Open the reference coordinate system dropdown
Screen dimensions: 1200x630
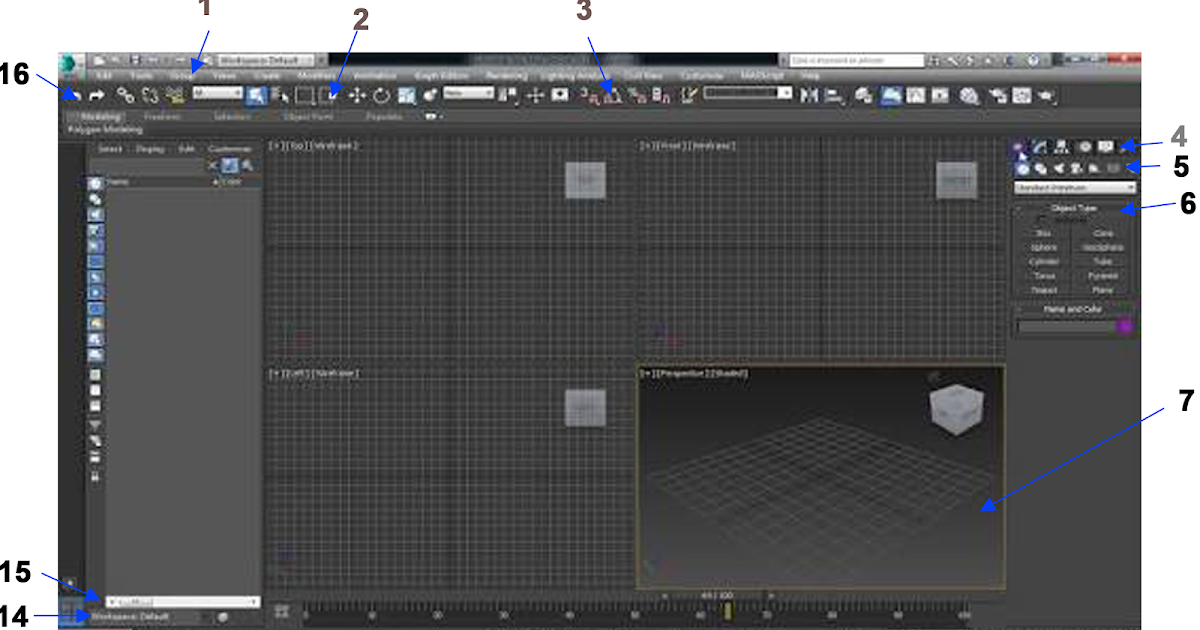coord(468,93)
